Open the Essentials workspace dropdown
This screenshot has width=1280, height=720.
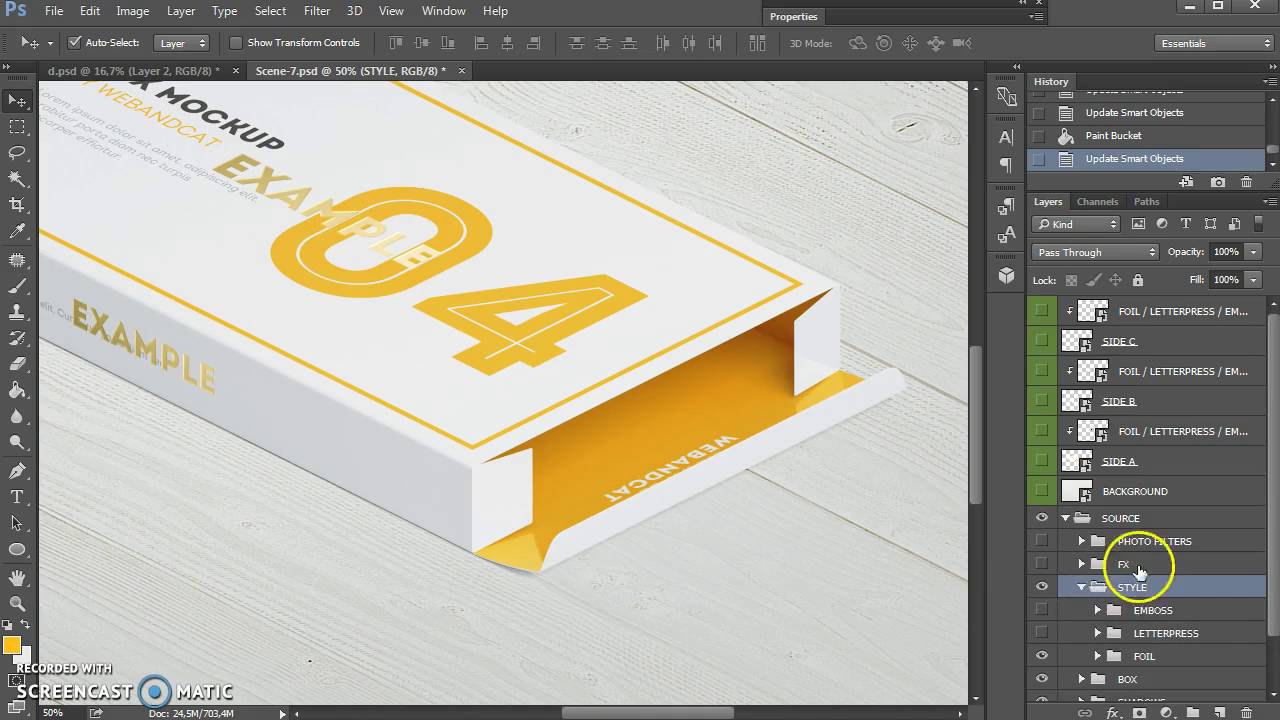click(1213, 43)
